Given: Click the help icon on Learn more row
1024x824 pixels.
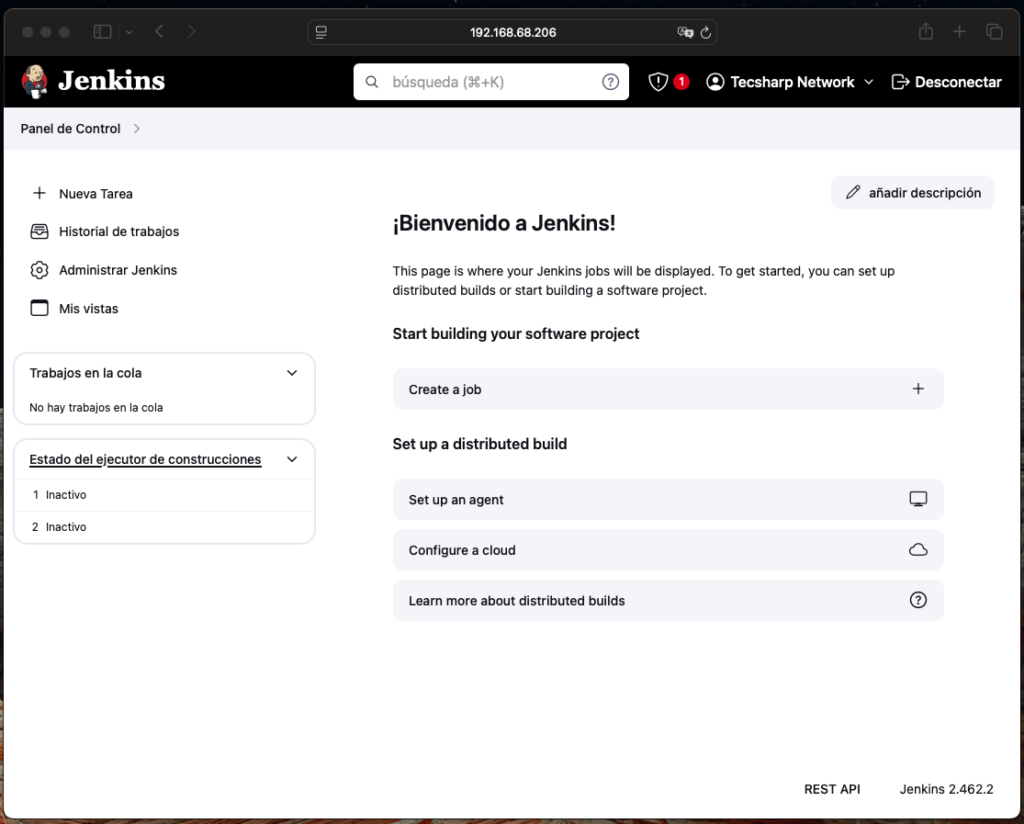Looking at the screenshot, I should [x=918, y=600].
